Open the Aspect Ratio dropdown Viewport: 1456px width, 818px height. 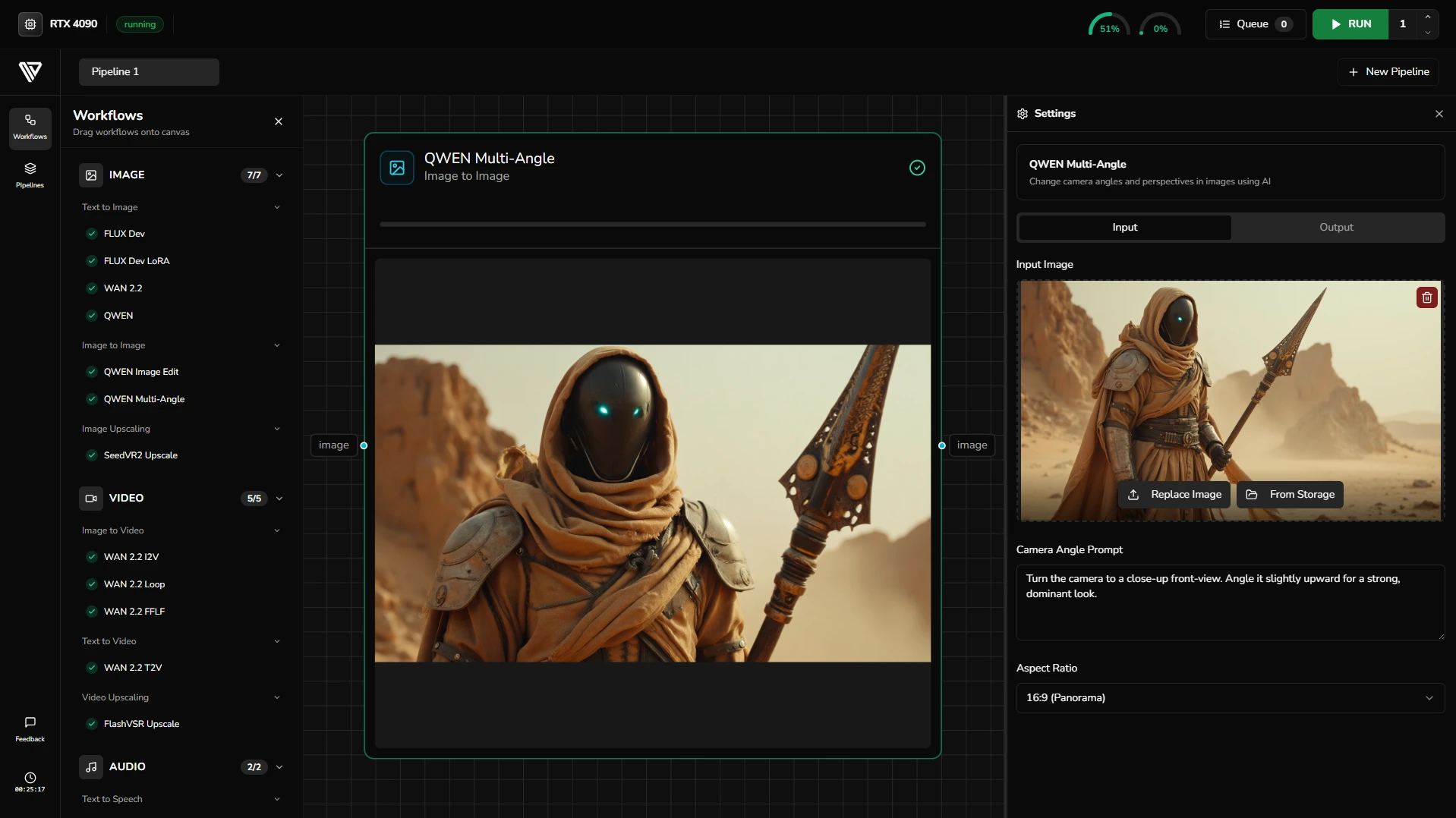pyautogui.click(x=1230, y=698)
